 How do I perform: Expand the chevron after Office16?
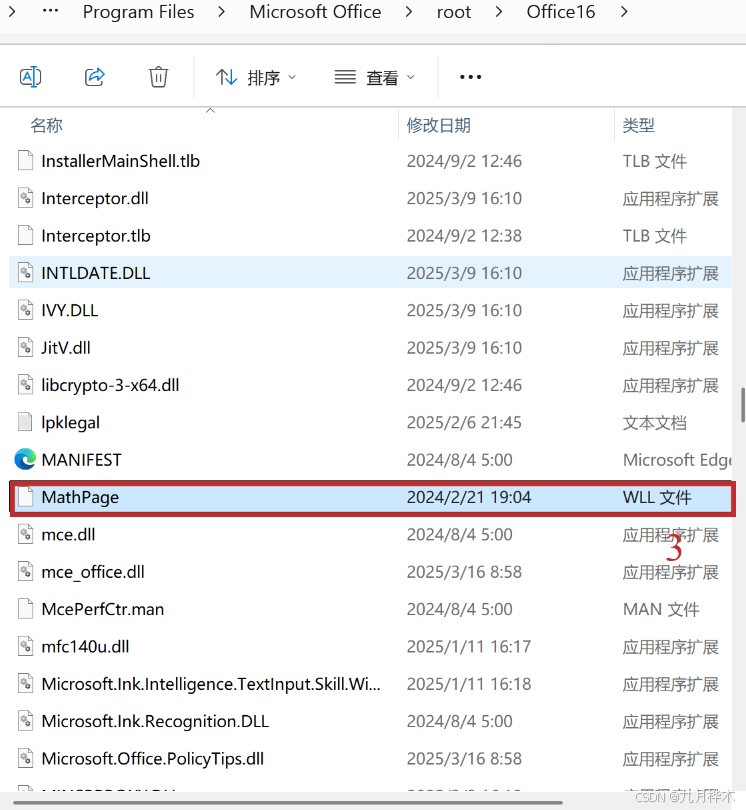624,11
